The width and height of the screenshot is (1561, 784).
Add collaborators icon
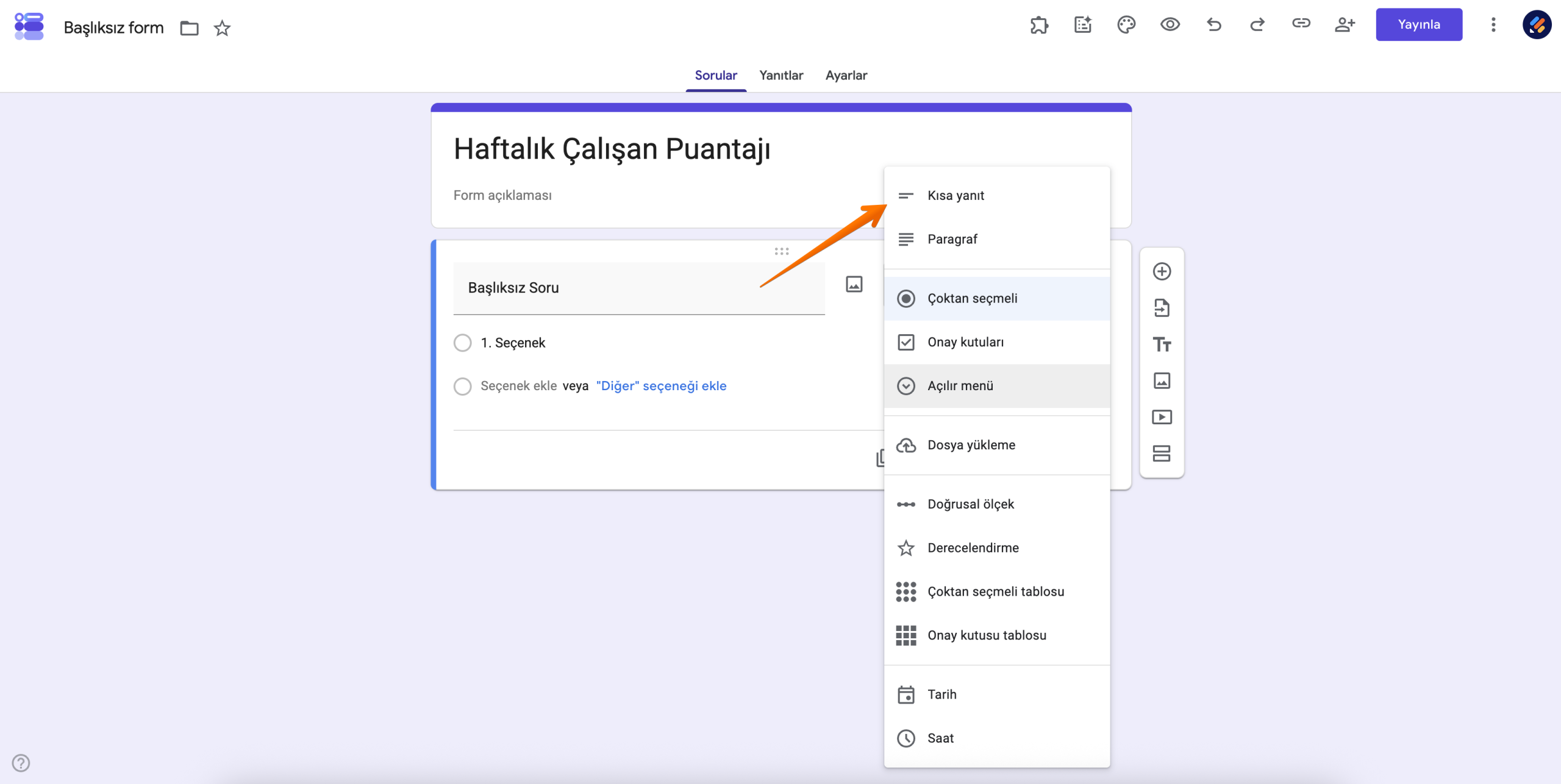pyautogui.click(x=1345, y=25)
